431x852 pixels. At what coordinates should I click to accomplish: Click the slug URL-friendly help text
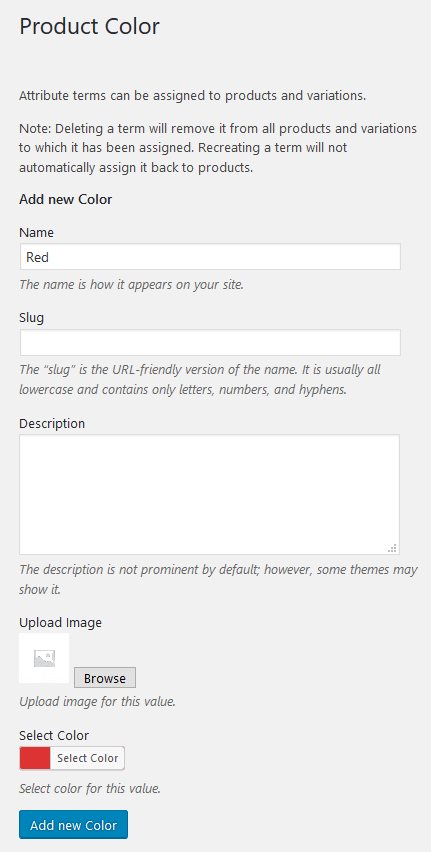click(200, 380)
